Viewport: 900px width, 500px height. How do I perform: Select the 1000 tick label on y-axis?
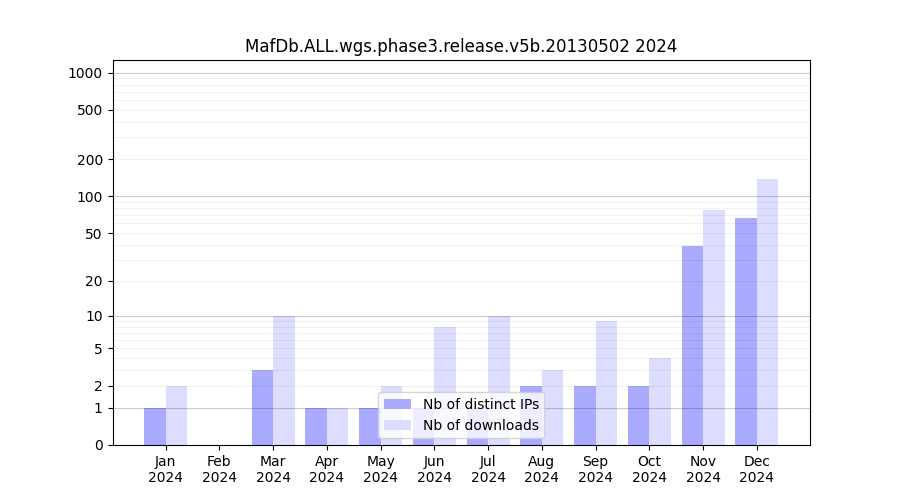(x=84, y=73)
